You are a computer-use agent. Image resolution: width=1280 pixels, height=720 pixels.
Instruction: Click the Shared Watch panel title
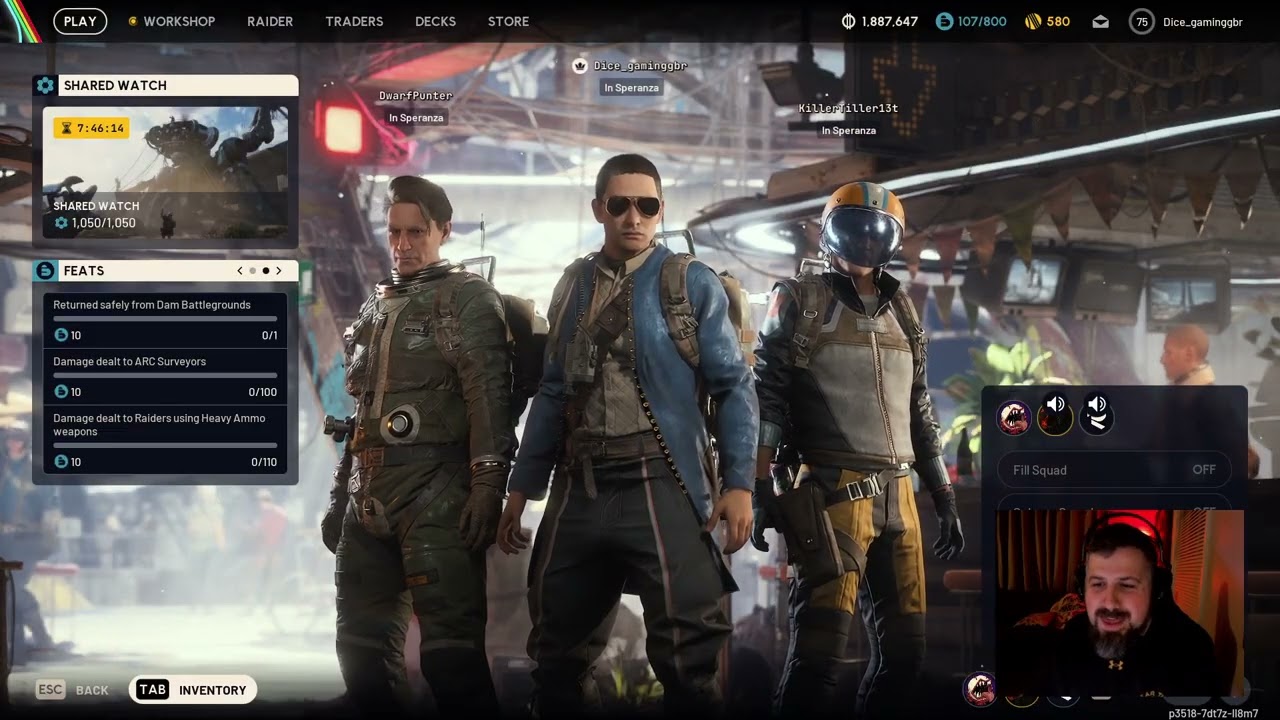[x=115, y=86]
